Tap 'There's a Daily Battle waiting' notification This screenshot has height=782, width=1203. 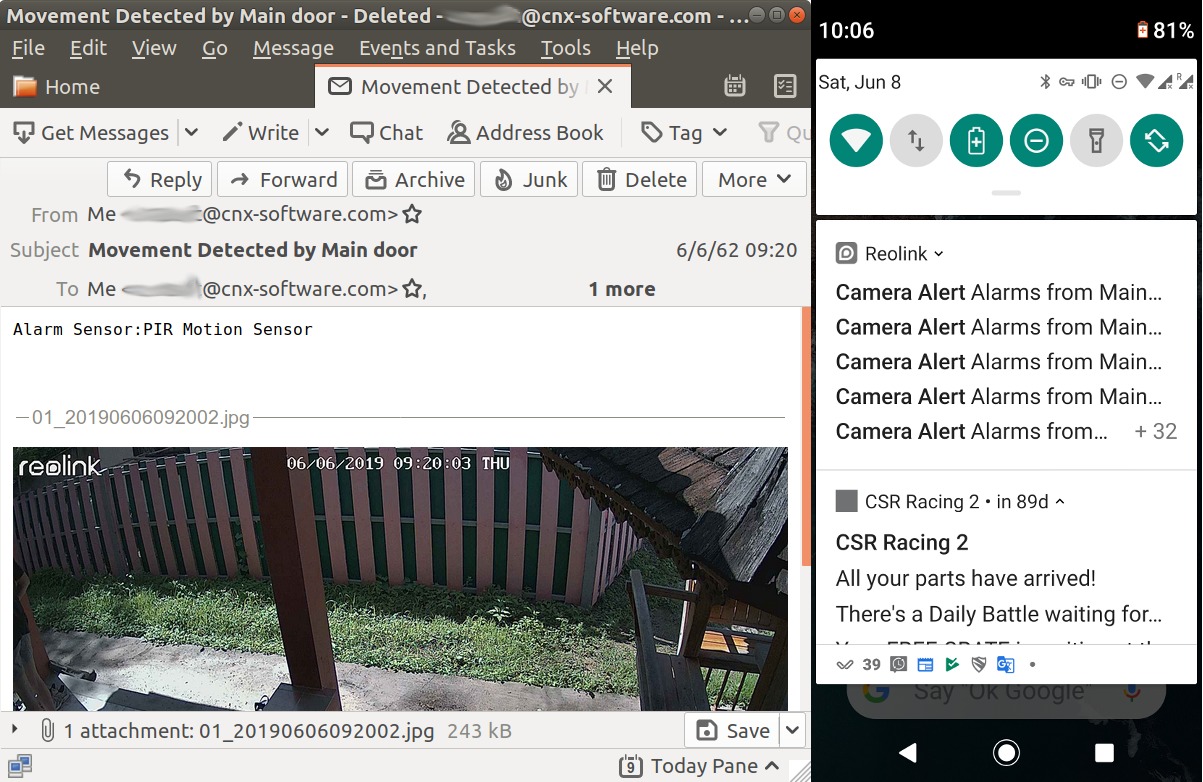999,614
